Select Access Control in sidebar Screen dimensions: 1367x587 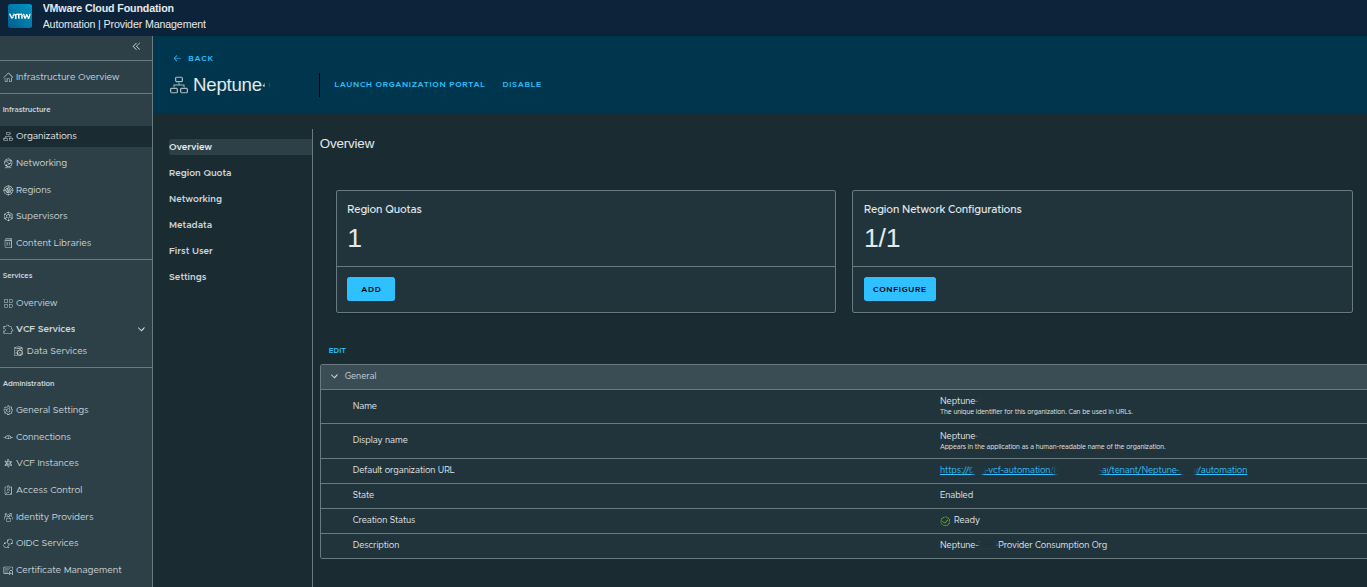pyautogui.click(x=9, y=489)
